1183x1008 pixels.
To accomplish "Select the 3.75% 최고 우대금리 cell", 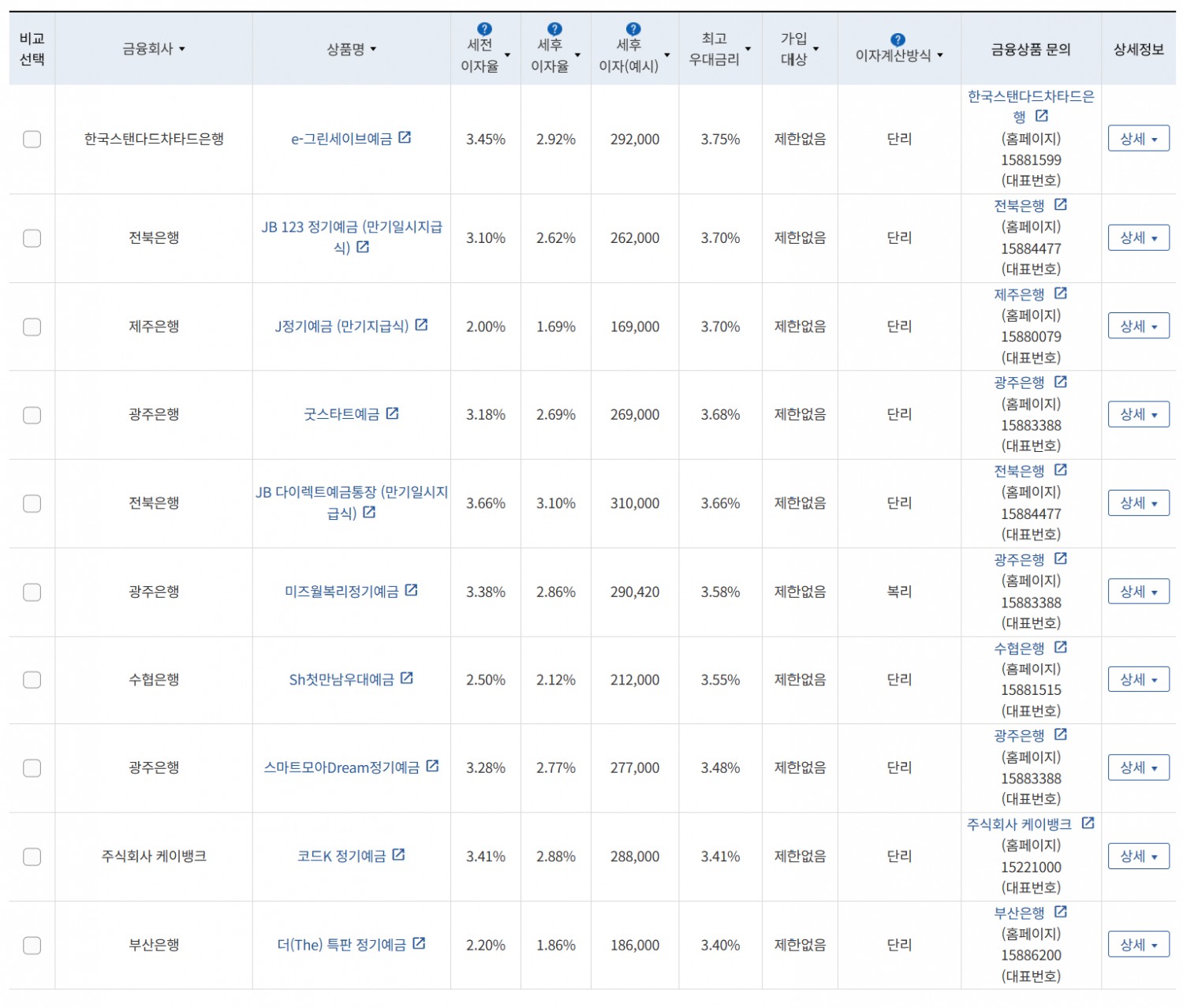I will (x=720, y=139).
